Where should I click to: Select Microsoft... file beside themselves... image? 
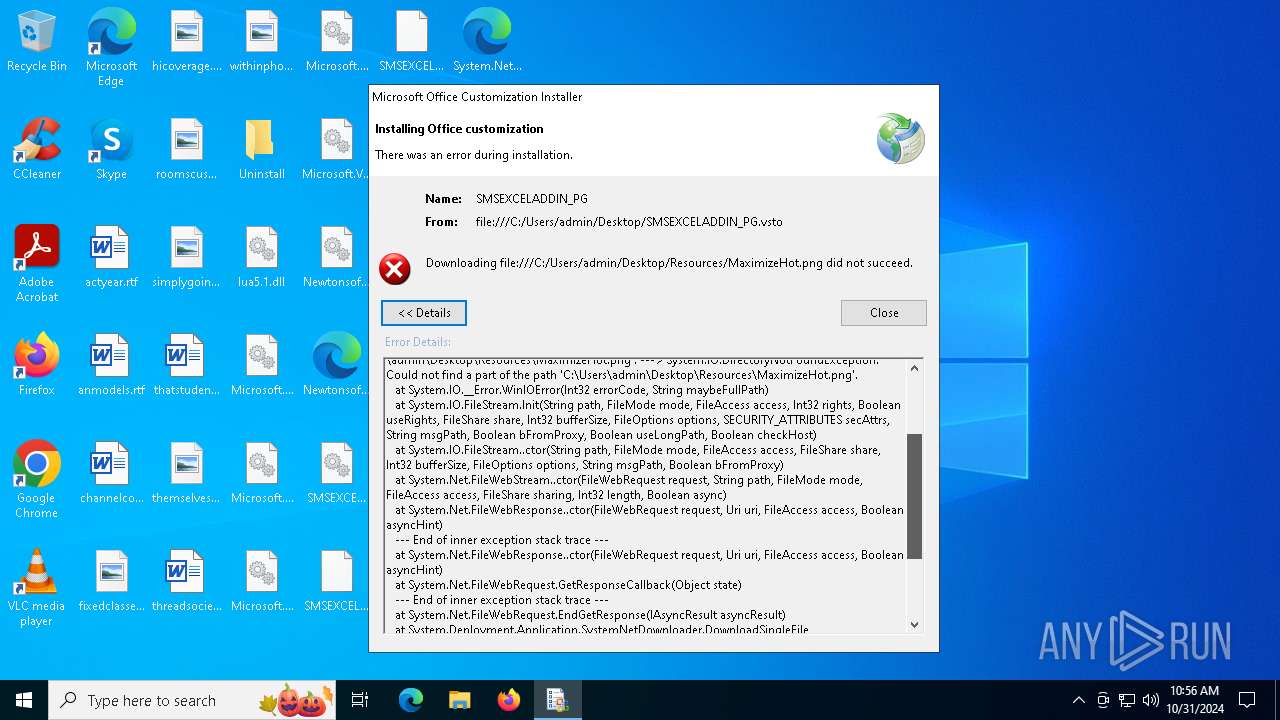coord(262,474)
